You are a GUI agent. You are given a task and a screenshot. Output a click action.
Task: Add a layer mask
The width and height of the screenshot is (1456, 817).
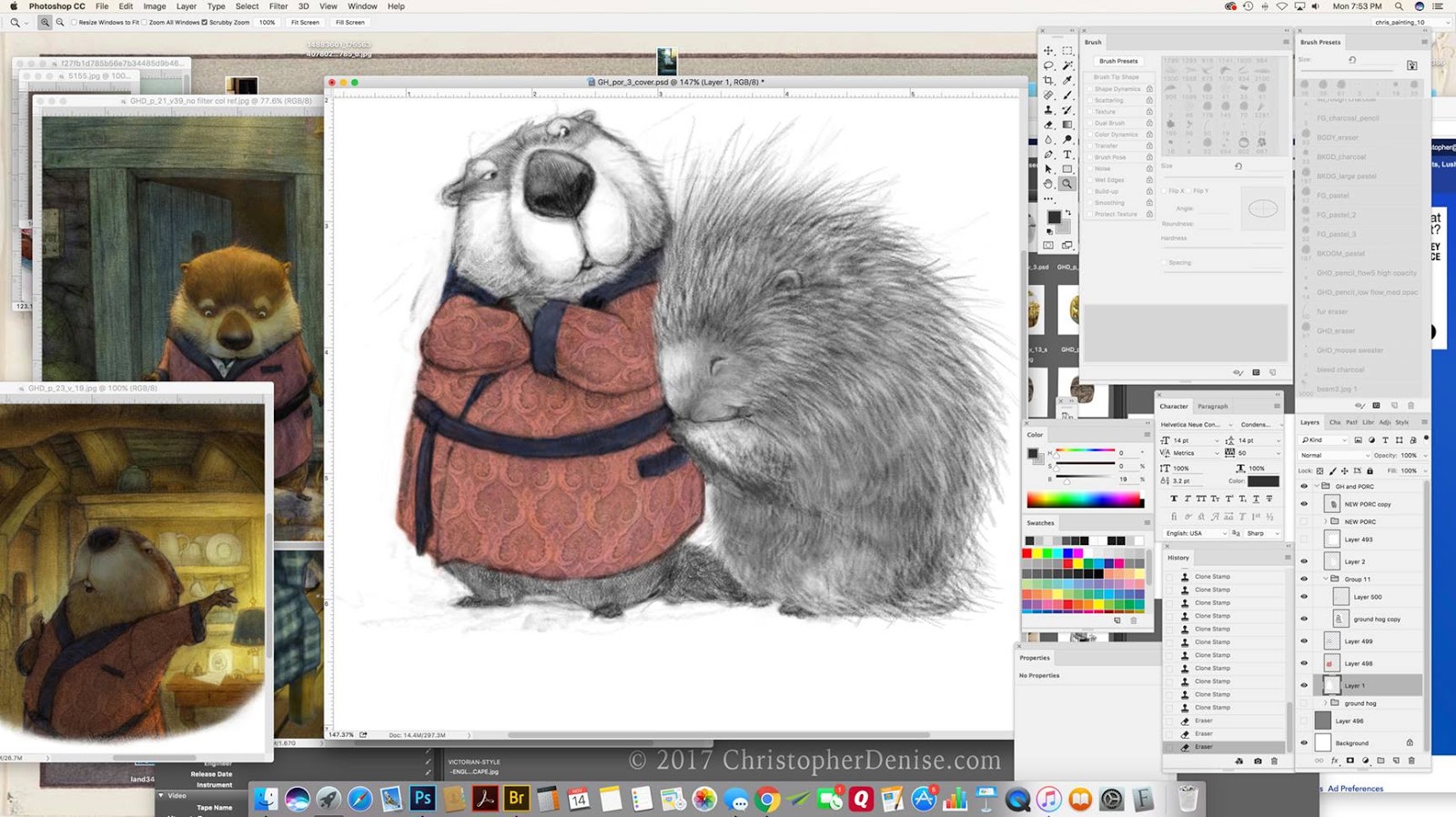pos(1350,761)
